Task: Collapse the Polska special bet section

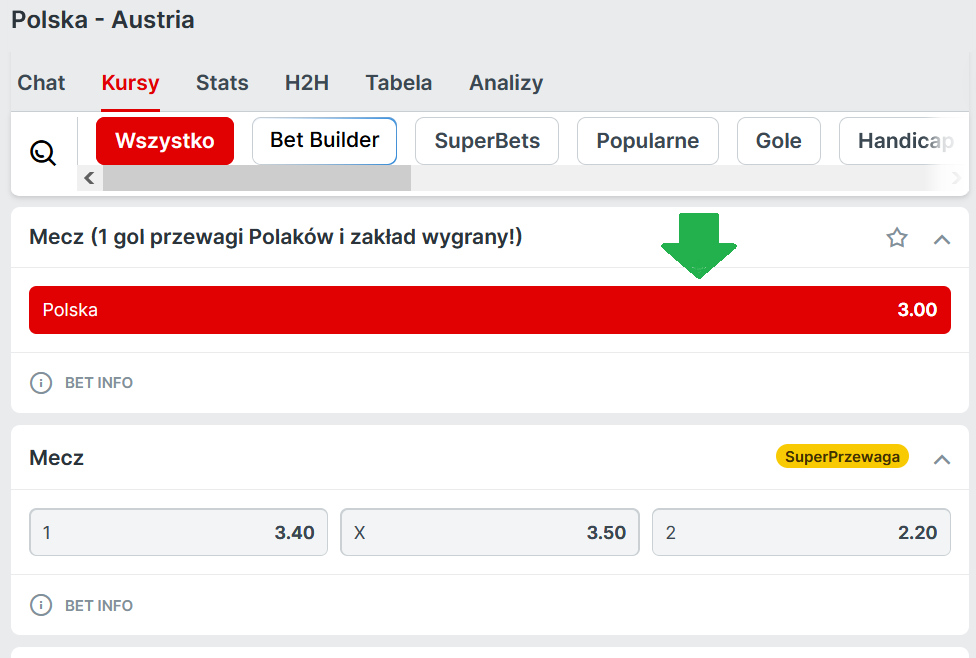Action: click(941, 239)
